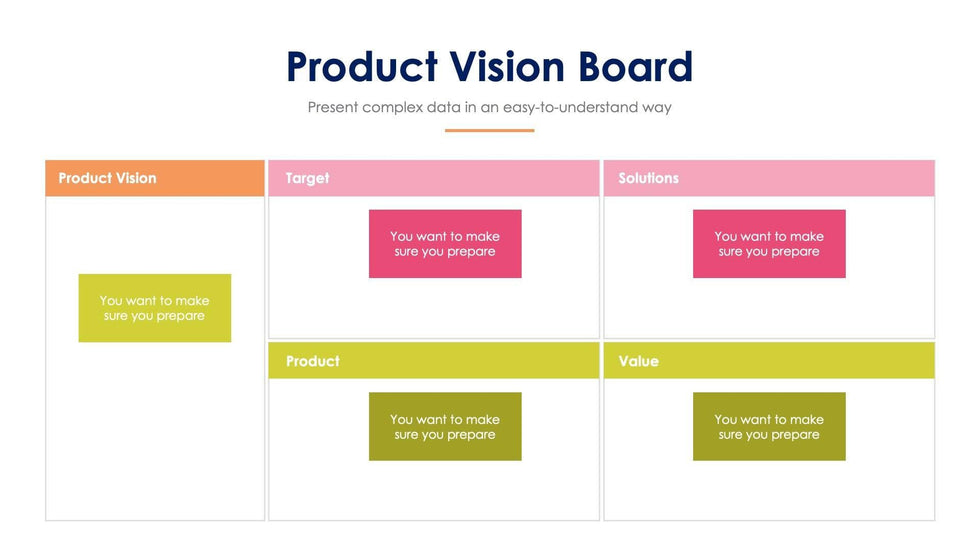
Task: Select the olive Value header bar
Action: pyautogui.click(x=769, y=361)
